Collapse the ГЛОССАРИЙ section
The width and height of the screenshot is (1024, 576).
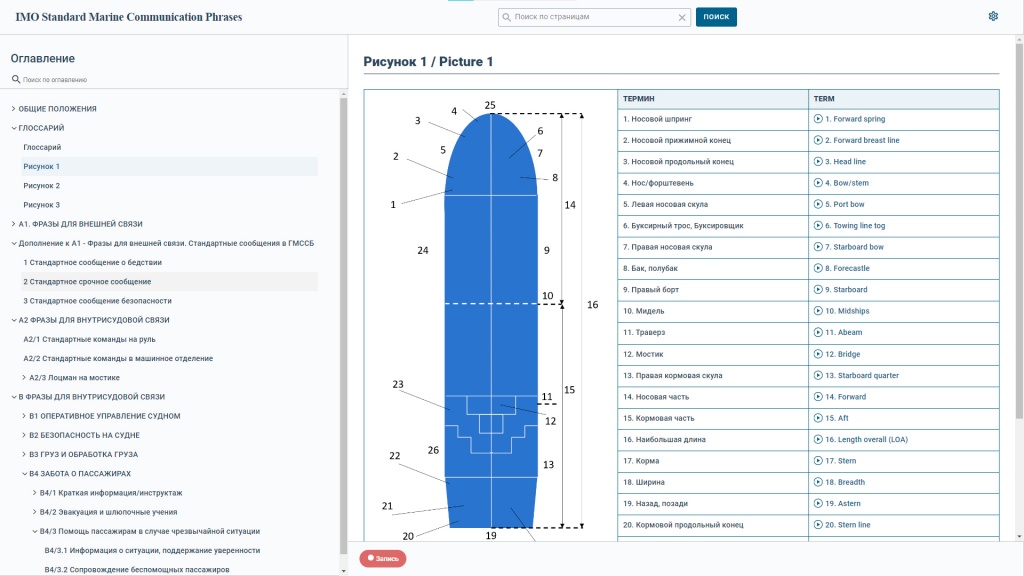14,128
